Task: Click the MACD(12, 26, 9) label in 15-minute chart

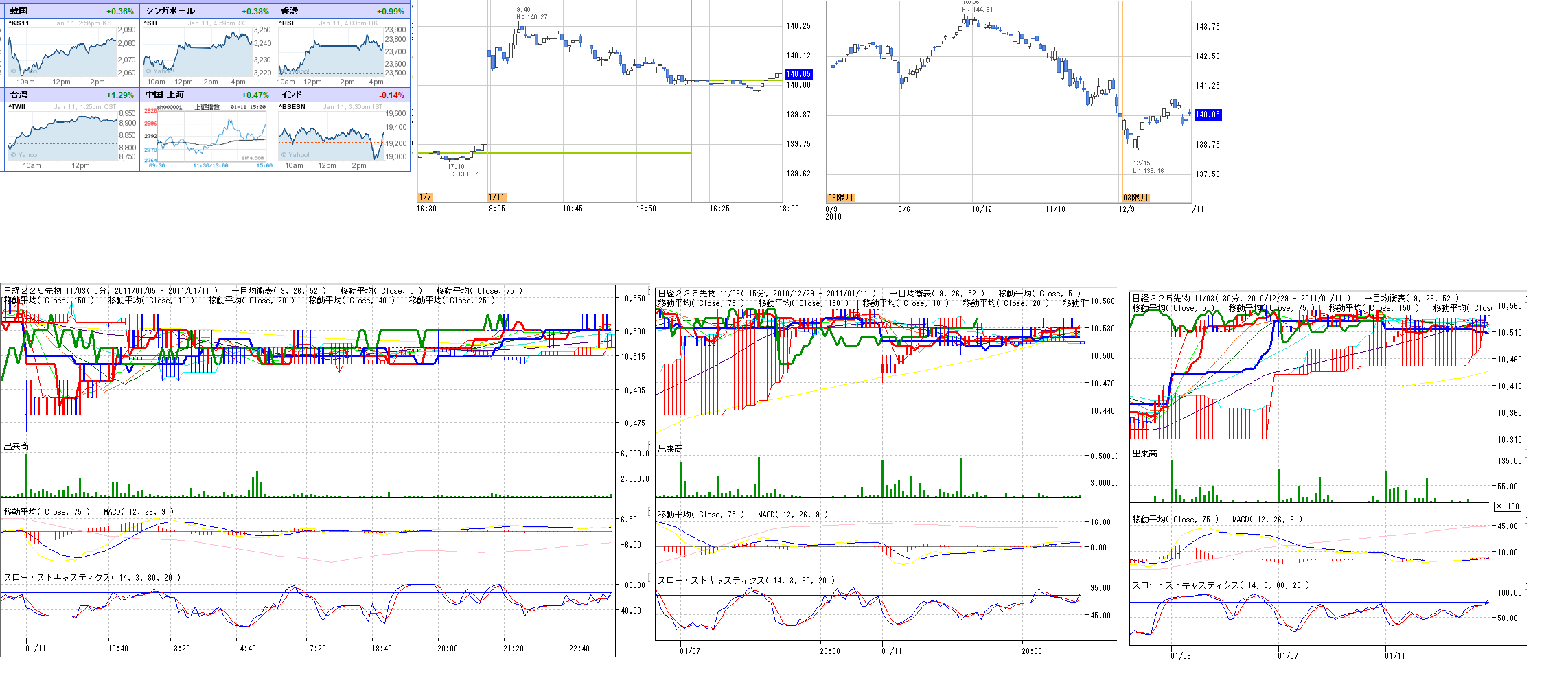Action: pyautogui.click(x=792, y=515)
